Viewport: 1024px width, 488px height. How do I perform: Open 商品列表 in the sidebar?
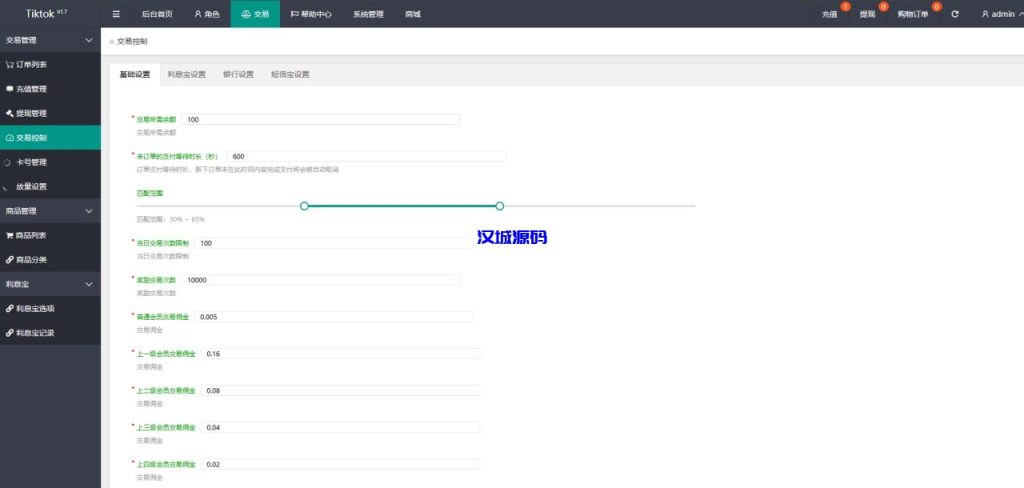(30, 235)
